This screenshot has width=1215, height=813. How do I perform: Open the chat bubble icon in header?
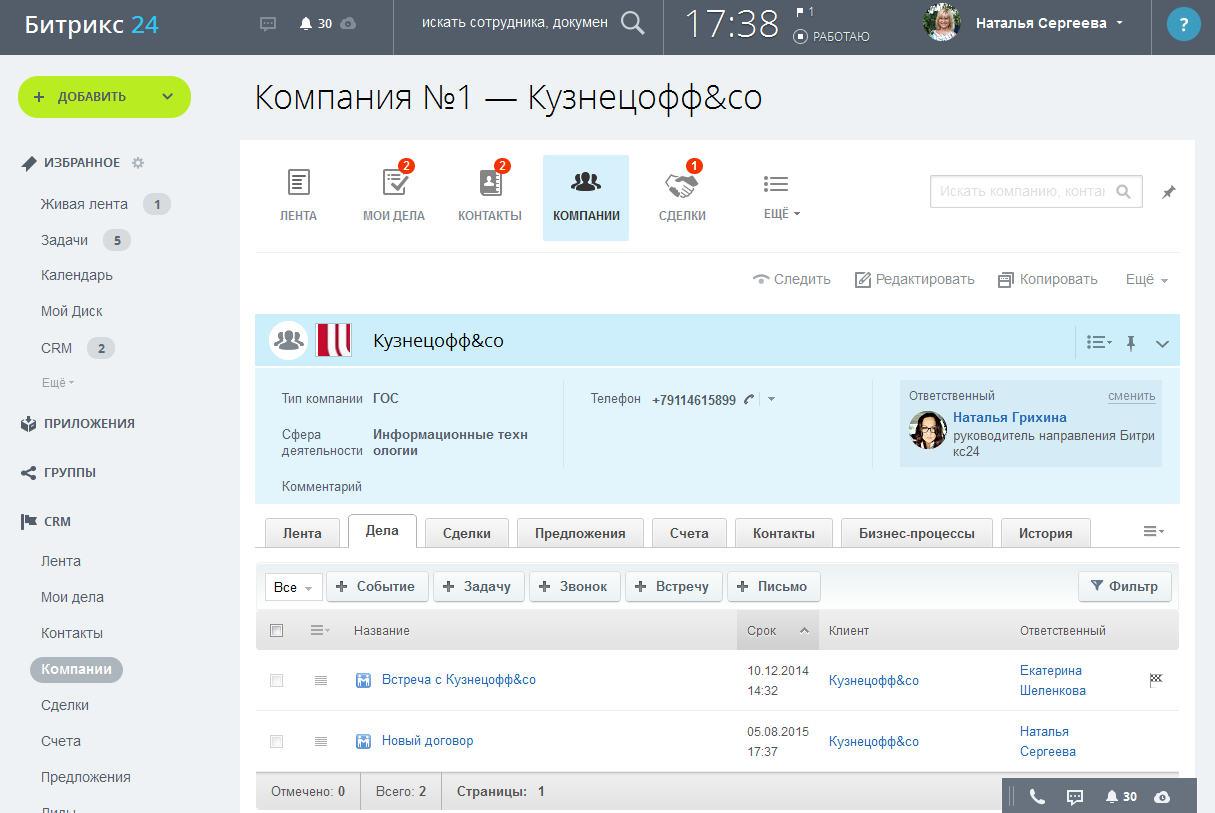pos(268,23)
